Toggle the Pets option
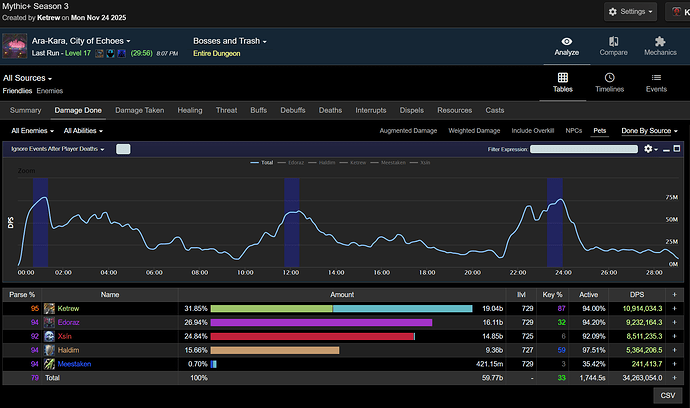This screenshot has height=408, width=690. 599,130
